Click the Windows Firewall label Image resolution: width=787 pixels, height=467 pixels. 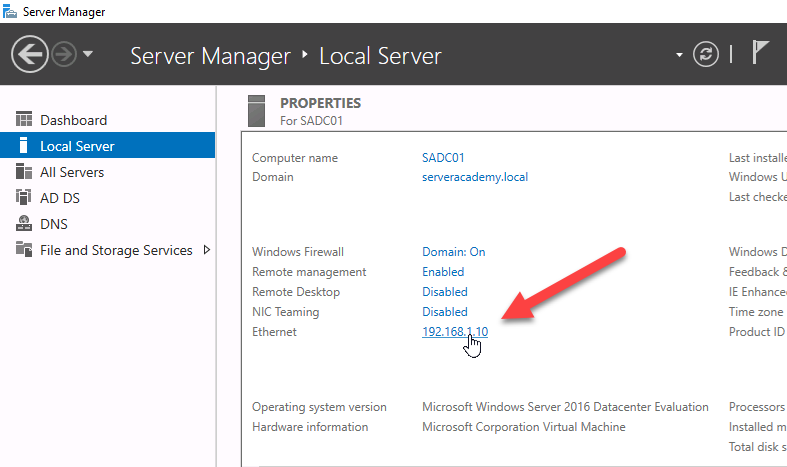[298, 252]
